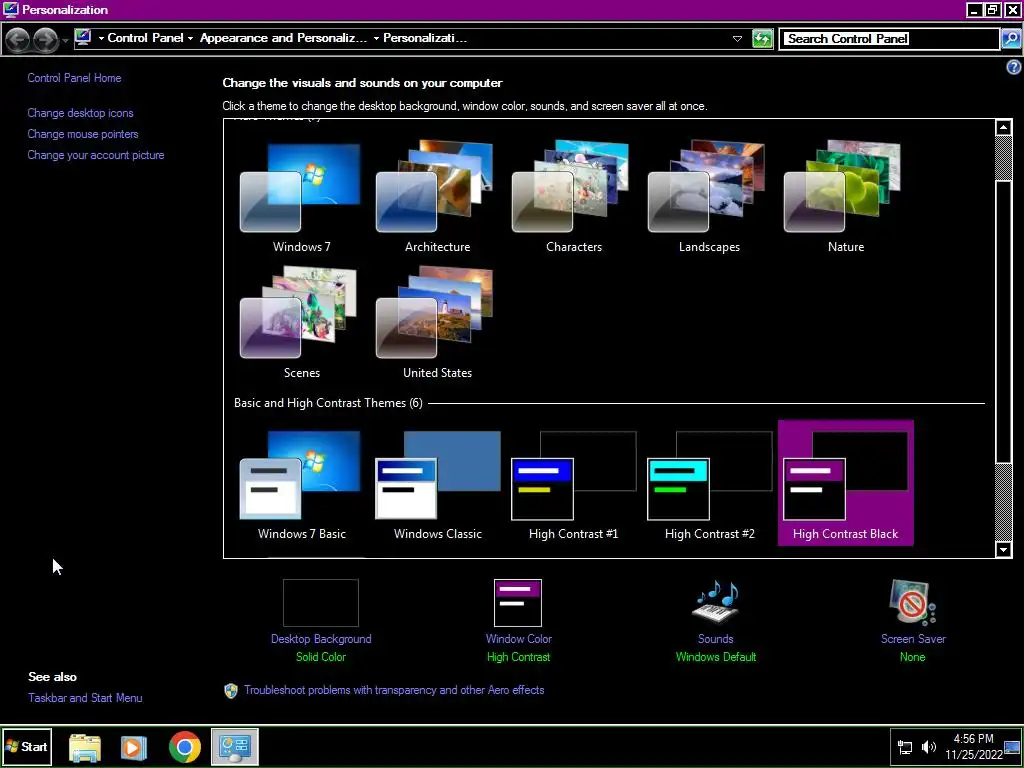Select the Scenes theme
Image resolution: width=1024 pixels, height=768 pixels.
301,323
